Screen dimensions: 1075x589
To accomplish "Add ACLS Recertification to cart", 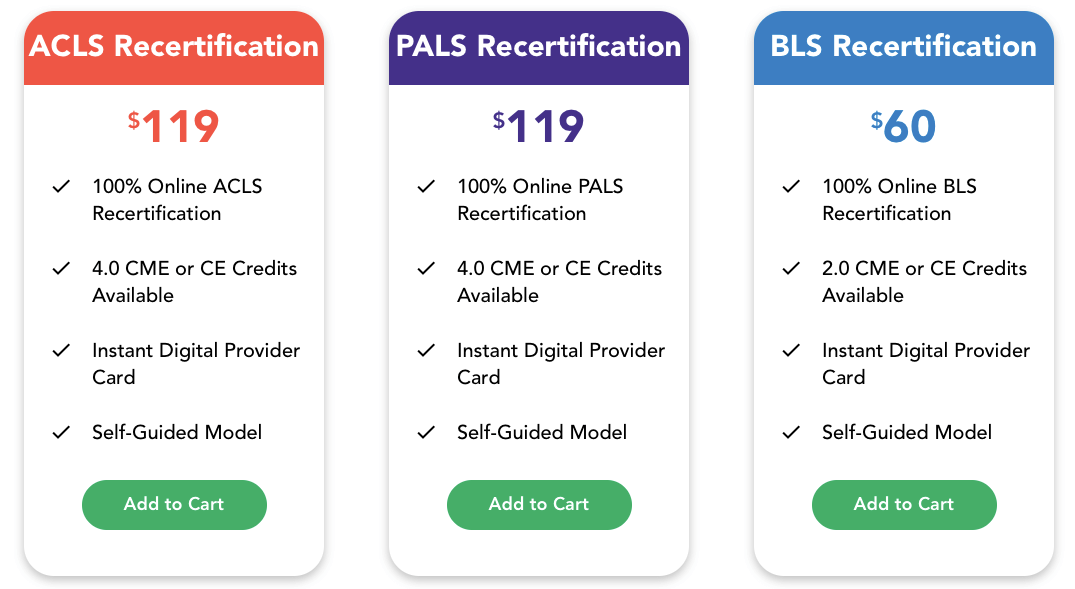I will (174, 505).
